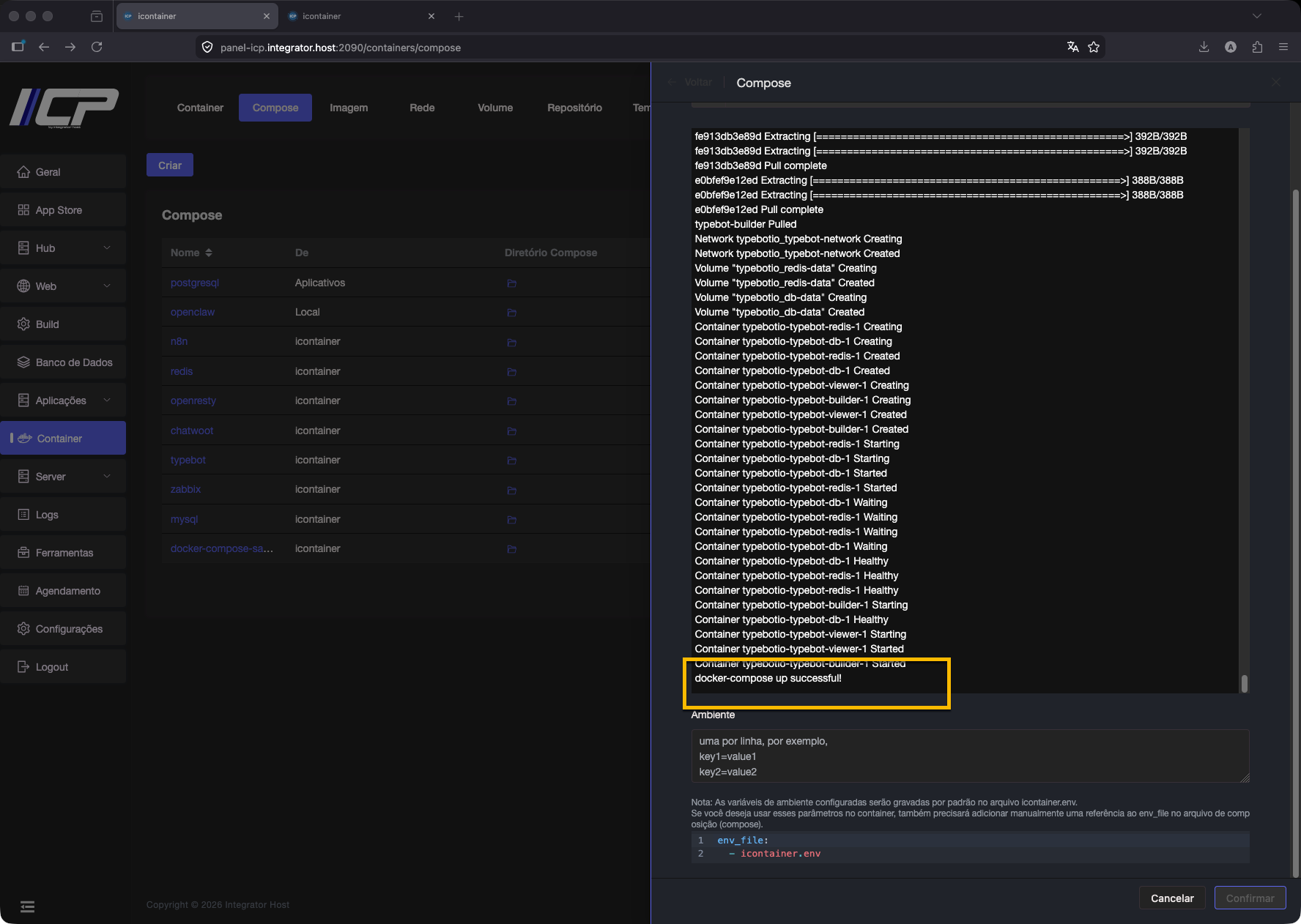Bookmark this page with the star icon
This screenshot has height=924, width=1301.
click(1094, 48)
